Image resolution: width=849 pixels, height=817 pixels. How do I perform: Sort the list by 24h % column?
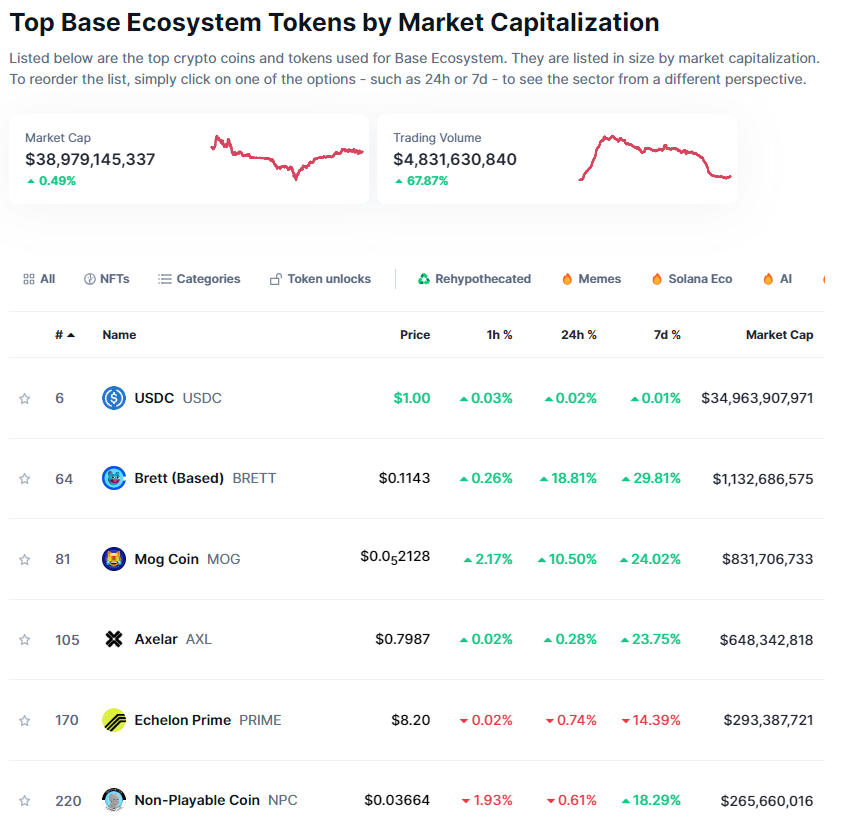pyautogui.click(x=578, y=335)
